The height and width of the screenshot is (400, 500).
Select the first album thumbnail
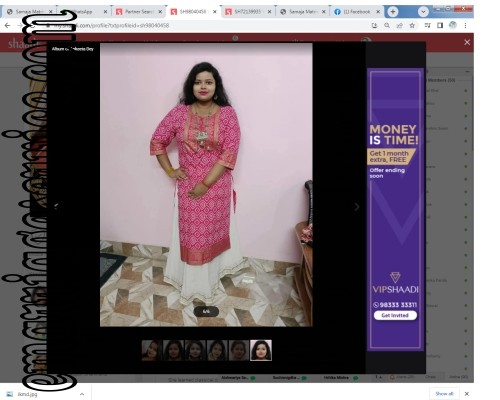pyautogui.click(x=152, y=350)
